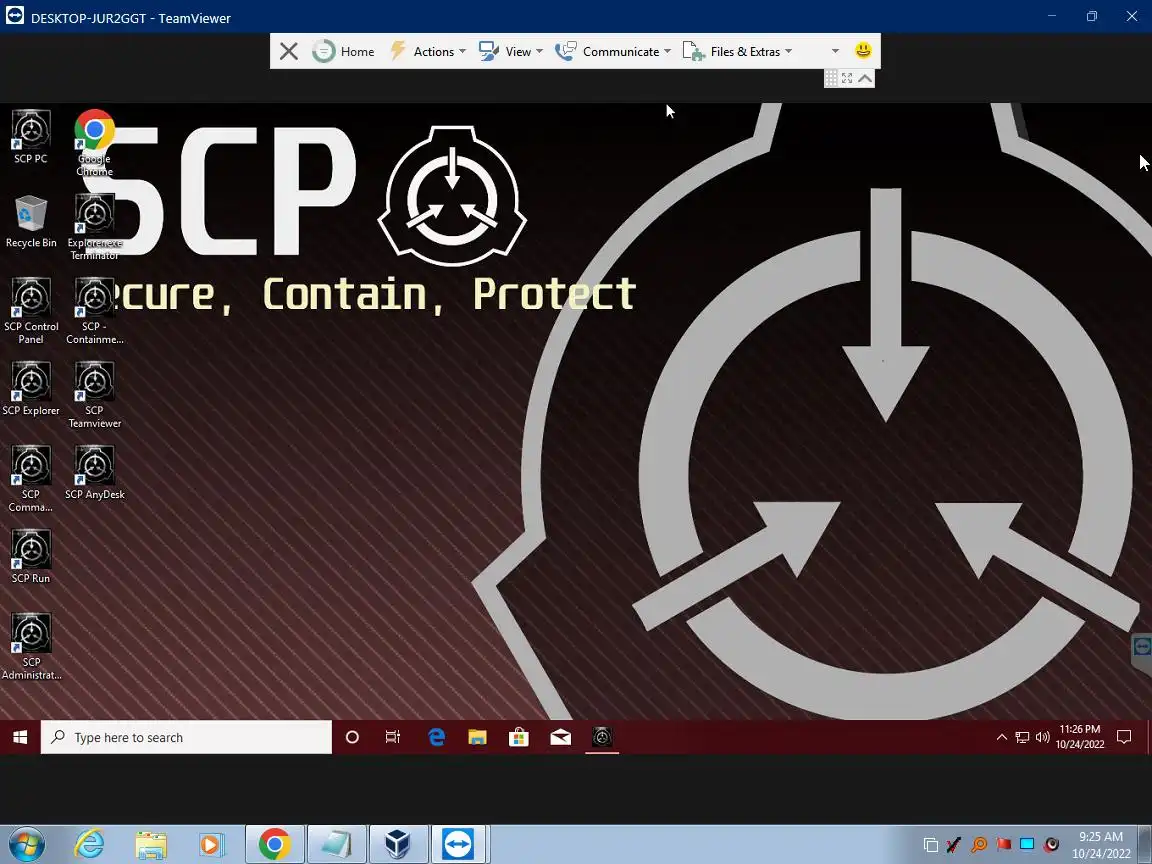Screen dimensions: 1152x864
Task: Click the red speaker tray icon
Action: (1051, 844)
